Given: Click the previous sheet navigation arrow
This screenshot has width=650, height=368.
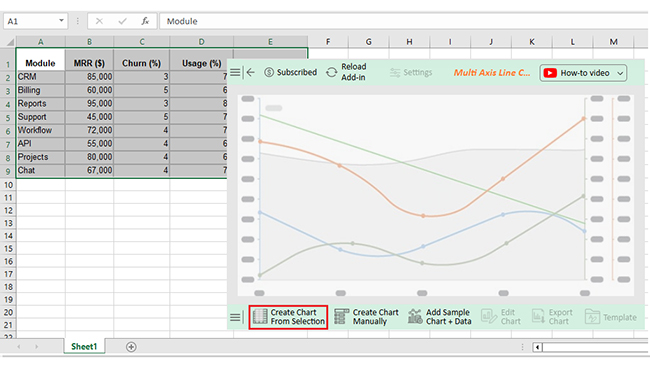Looking at the screenshot, I should click(x=19, y=346).
